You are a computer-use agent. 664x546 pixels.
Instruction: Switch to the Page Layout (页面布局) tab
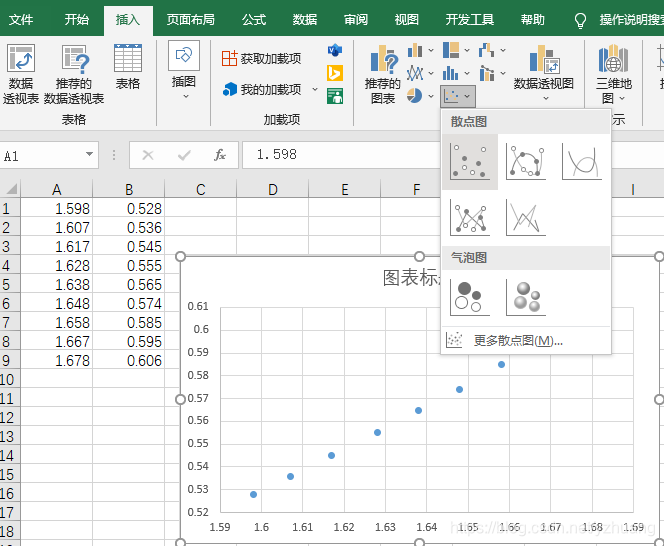(x=191, y=19)
